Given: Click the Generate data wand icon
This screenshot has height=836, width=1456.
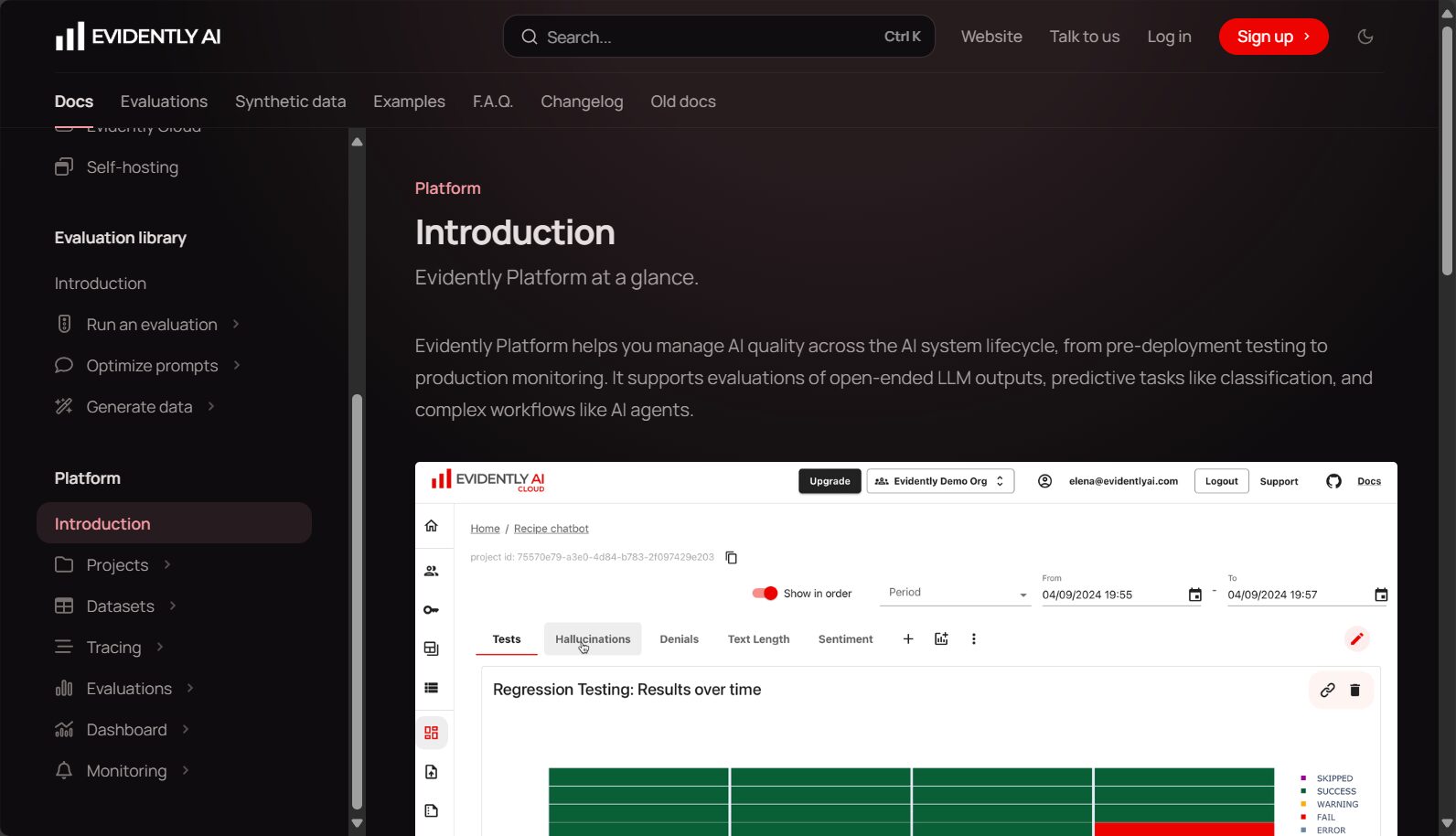Looking at the screenshot, I should (x=64, y=406).
